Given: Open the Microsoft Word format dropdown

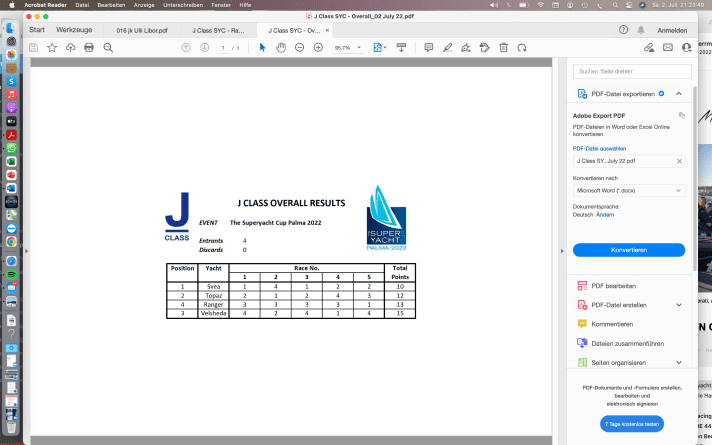Looking at the screenshot, I should click(628, 190).
